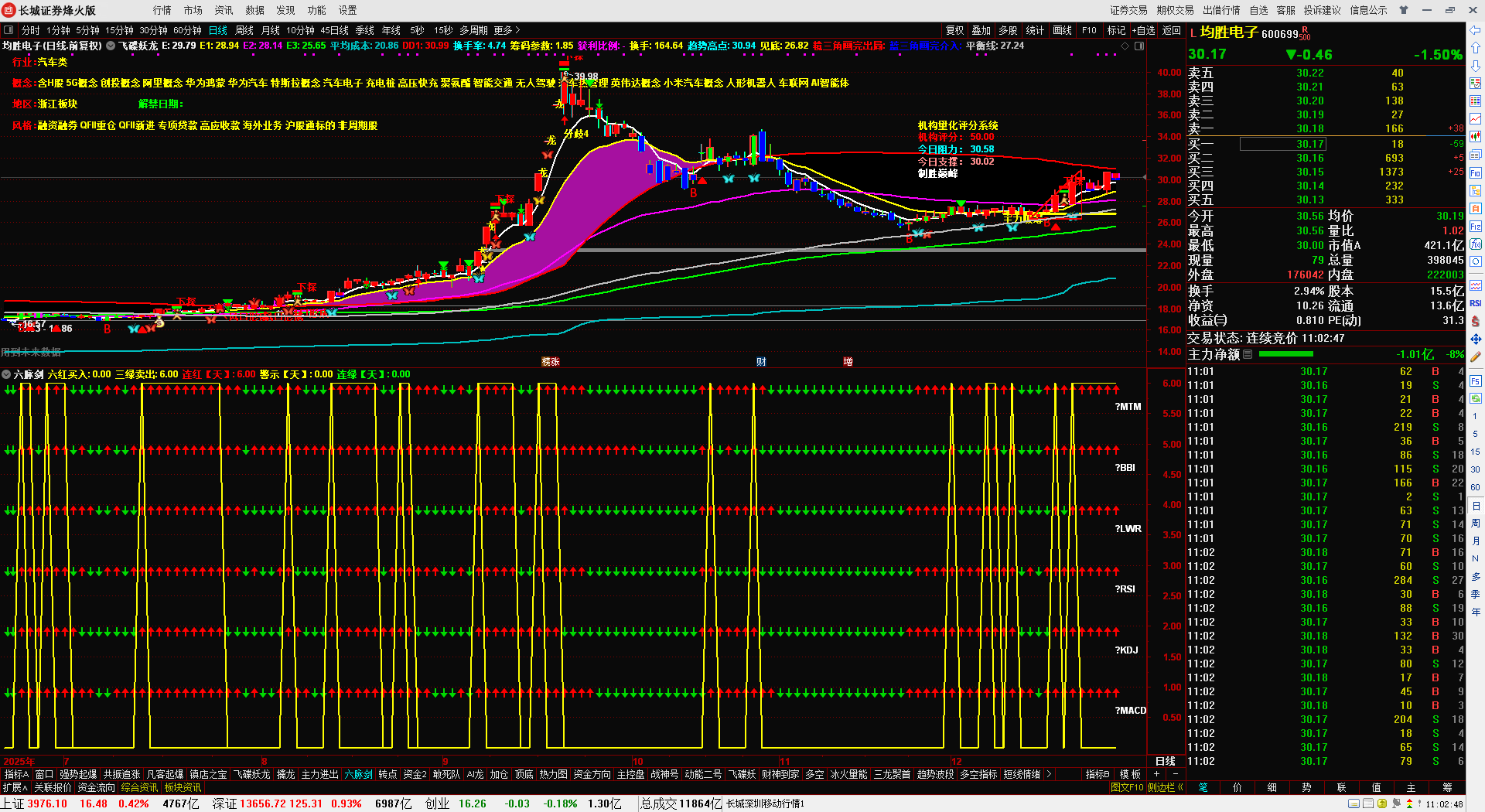The image size is (1485, 812).
Task: Open the 资讯 menu
Action: [x=224, y=10]
